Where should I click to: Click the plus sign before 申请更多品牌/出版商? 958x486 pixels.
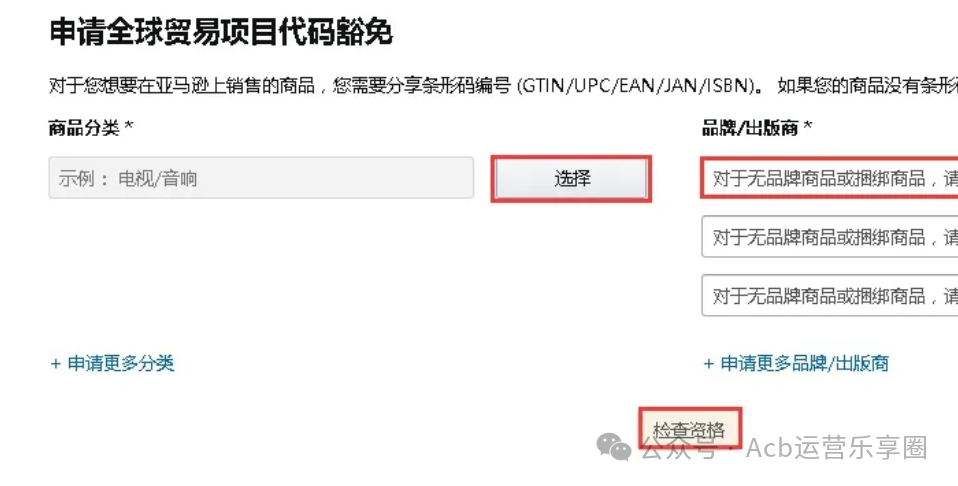[x=709, y=364]
